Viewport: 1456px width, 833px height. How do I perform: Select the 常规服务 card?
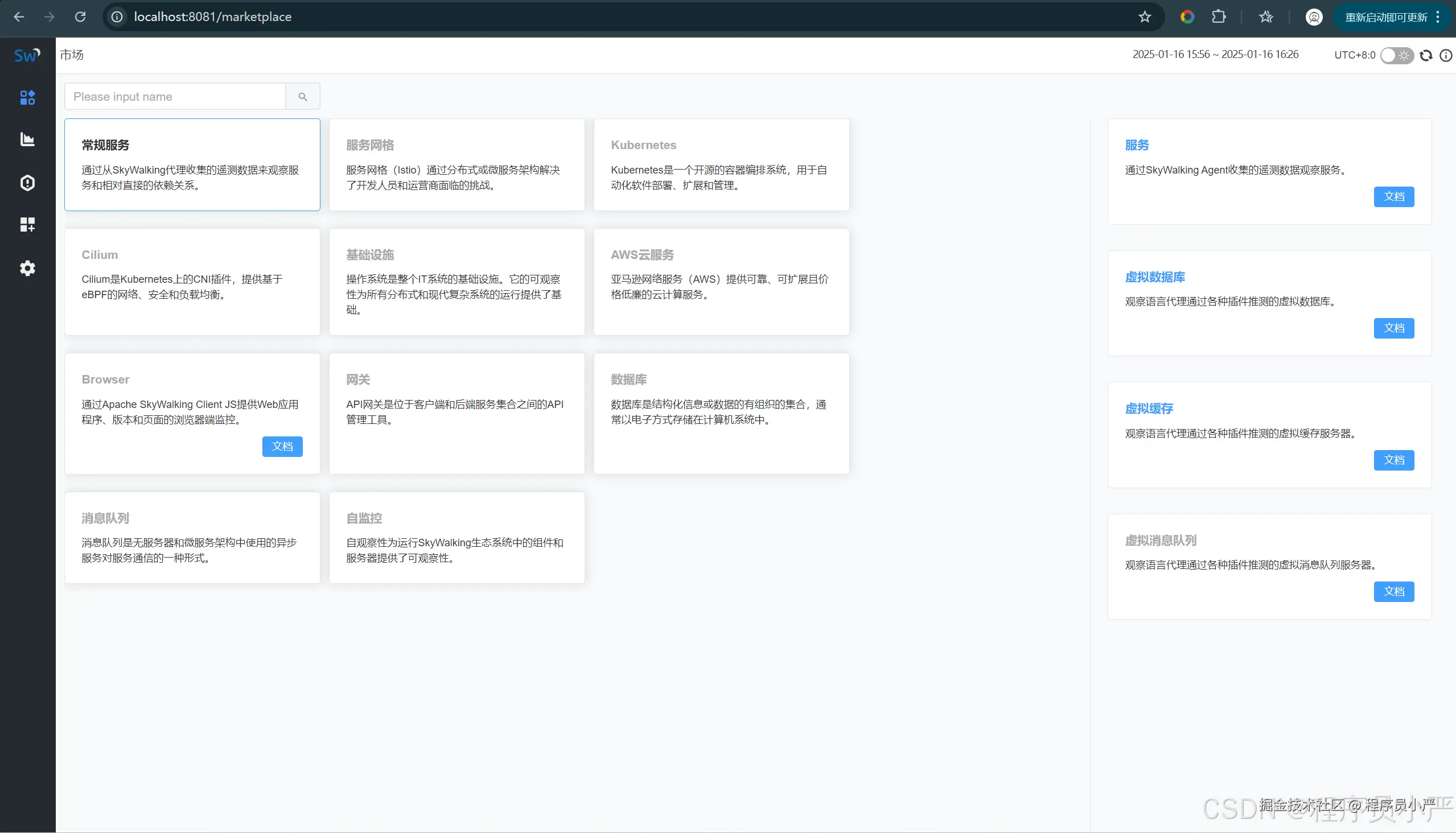pyautogui.click(x=192, y=165)
